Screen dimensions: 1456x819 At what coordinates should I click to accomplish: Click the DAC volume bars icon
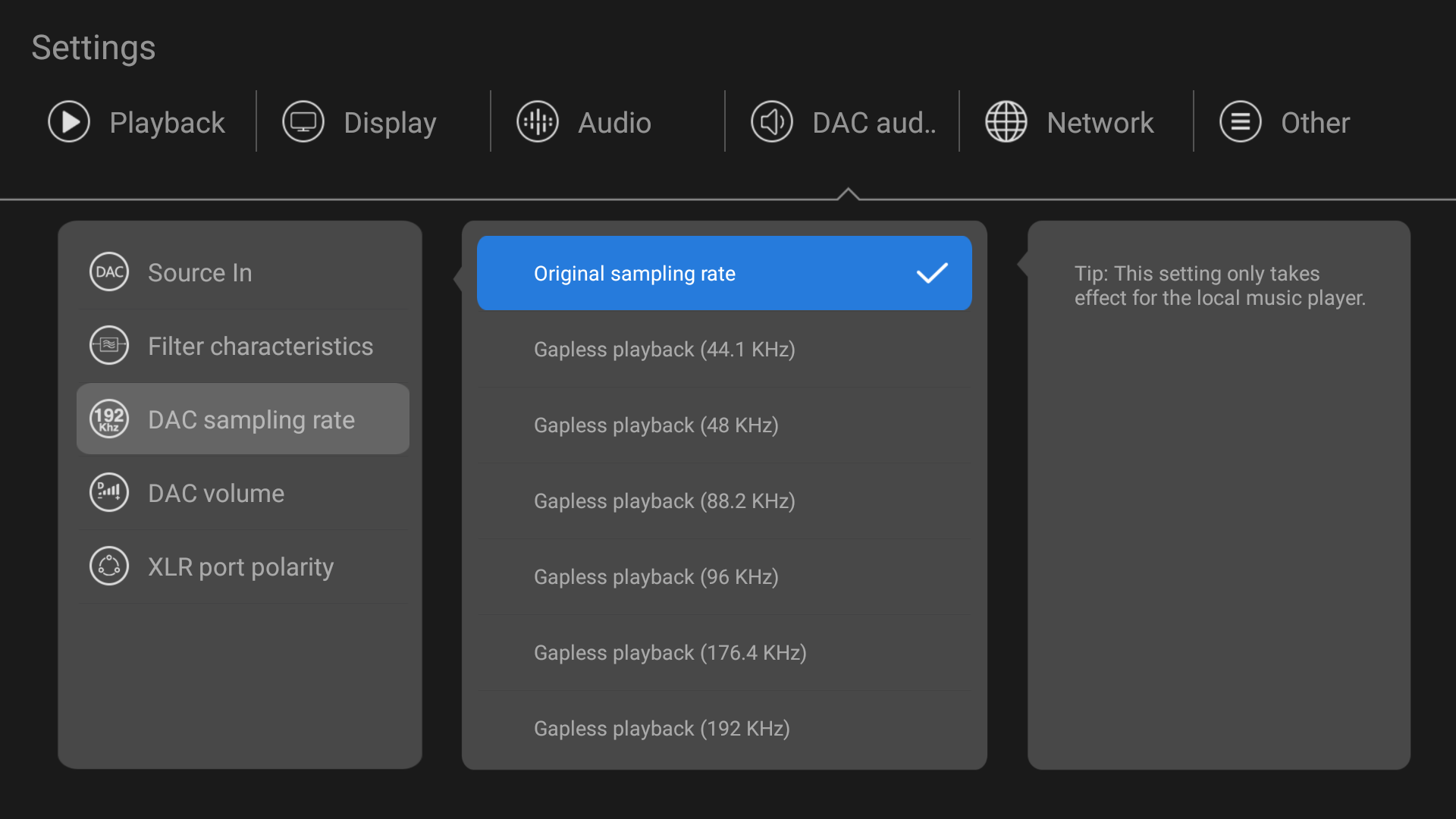[109, 493]
